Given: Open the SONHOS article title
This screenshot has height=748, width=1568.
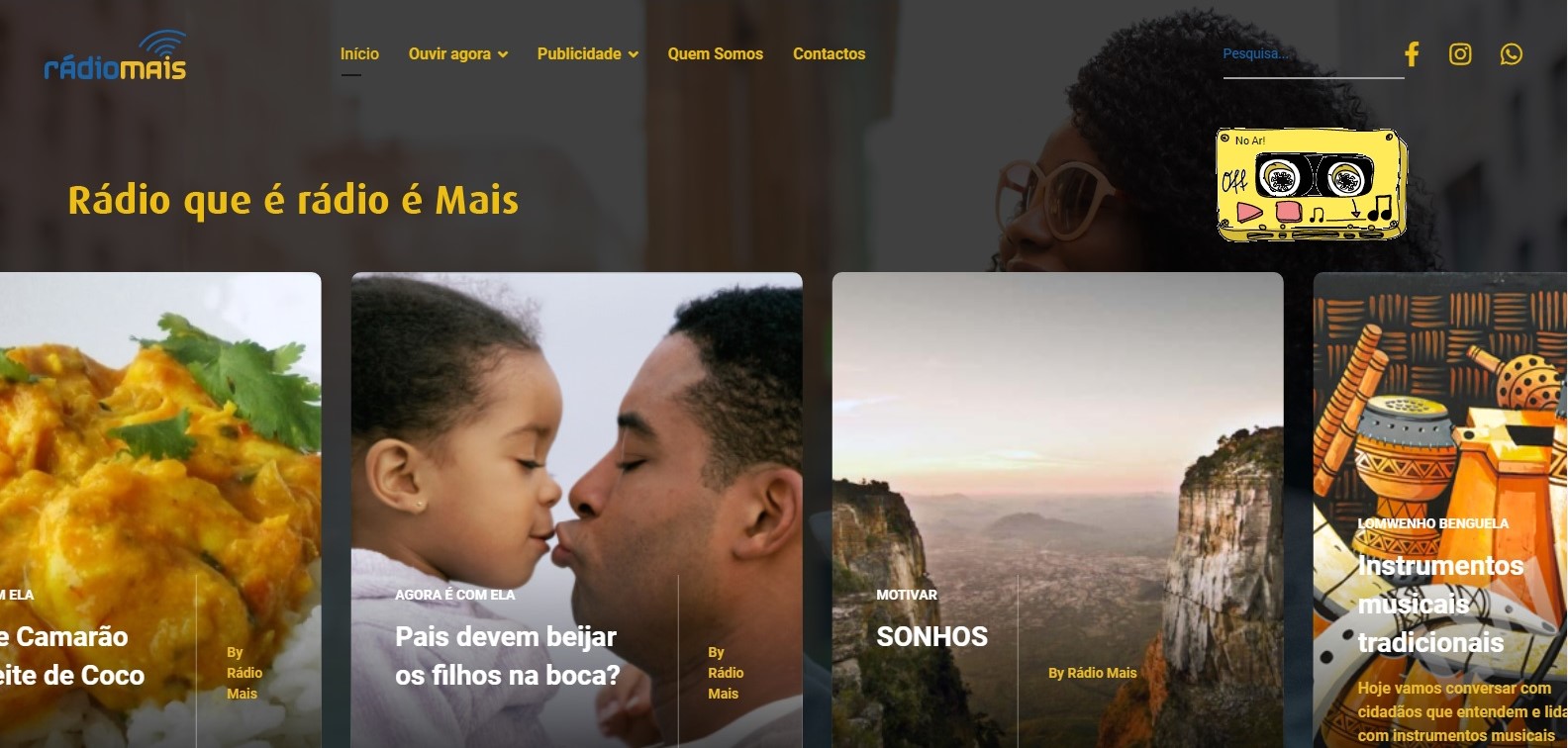Looking at the screenshot, I should 932,636.
